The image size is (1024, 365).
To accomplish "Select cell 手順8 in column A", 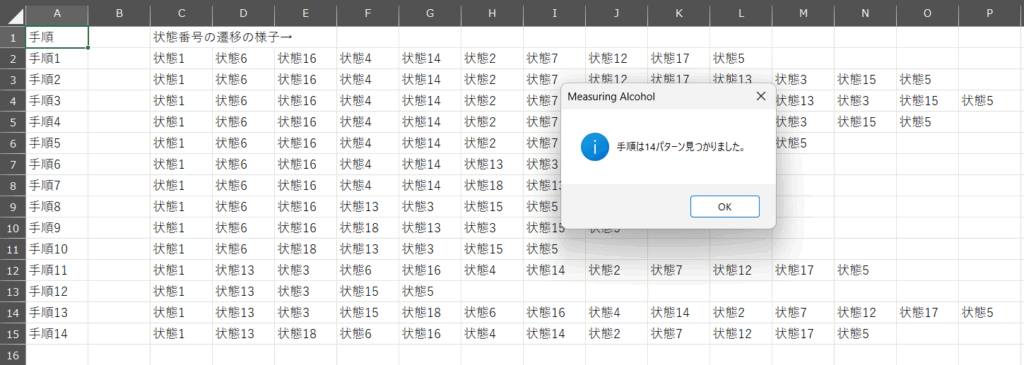I will click(x=57, y=206).
